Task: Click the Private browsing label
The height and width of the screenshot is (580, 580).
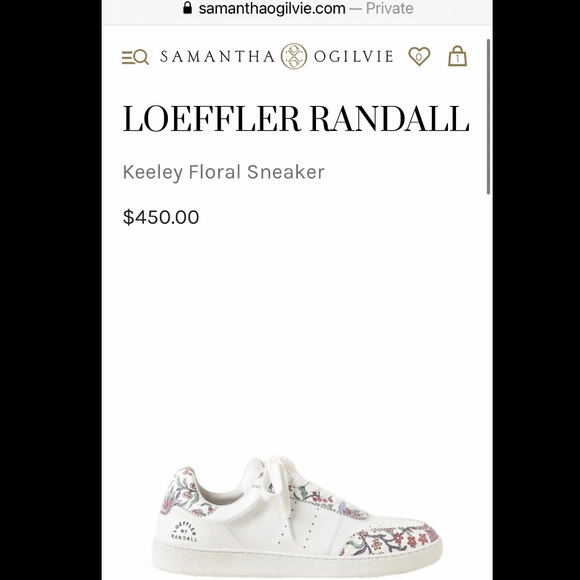Action: coord(390,9)
